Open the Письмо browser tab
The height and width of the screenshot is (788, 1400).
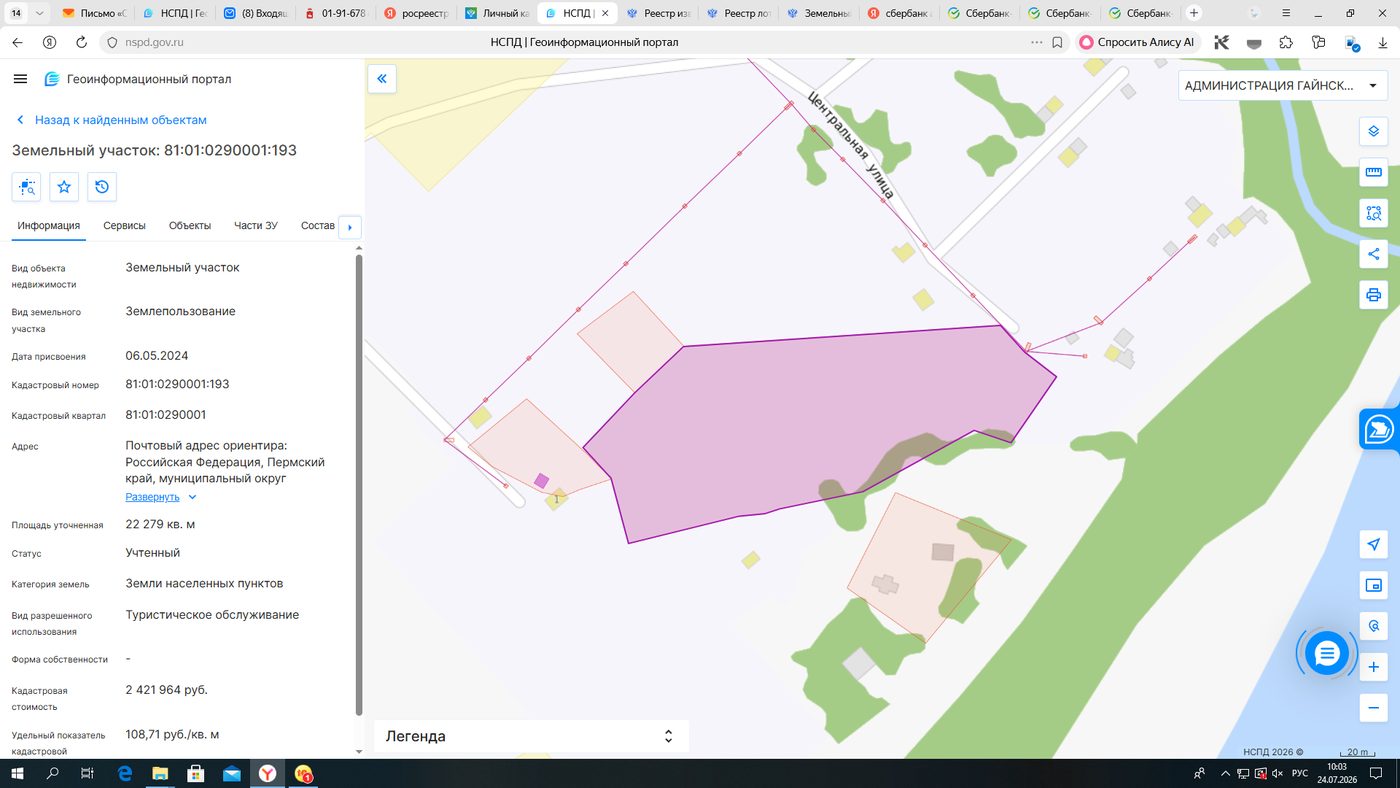click(x=94, y=14)
